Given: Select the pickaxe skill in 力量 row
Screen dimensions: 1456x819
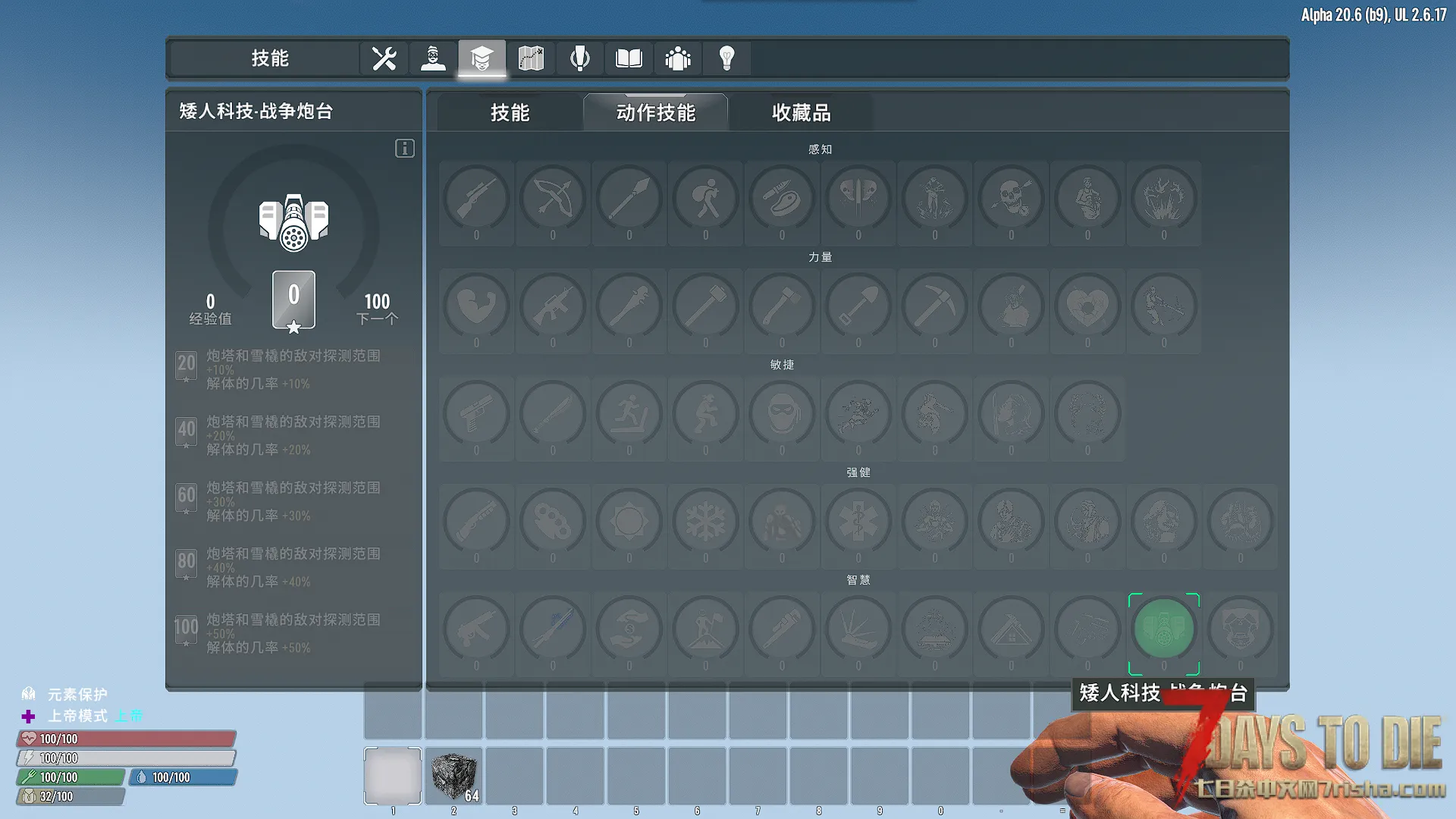Looking at the screenshot, I should (935, 309).
